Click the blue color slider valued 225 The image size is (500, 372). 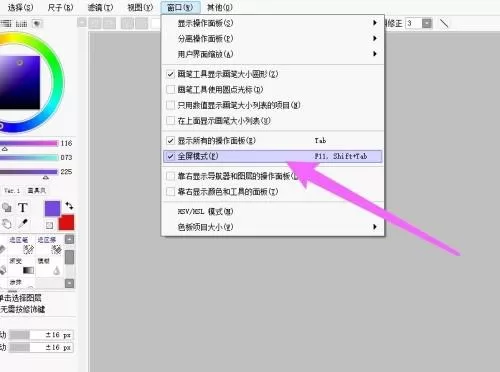(29, 172)
